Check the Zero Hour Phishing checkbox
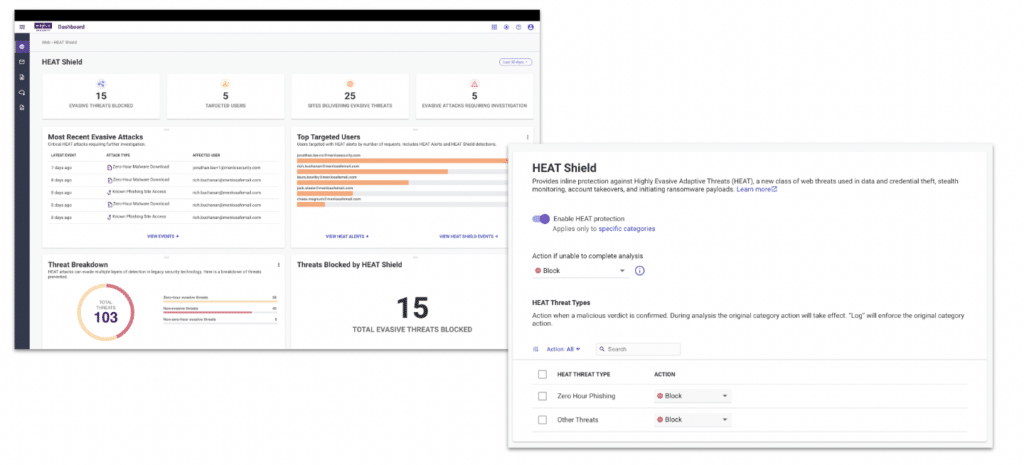The image size is (1024, 465). pos(542,396)
